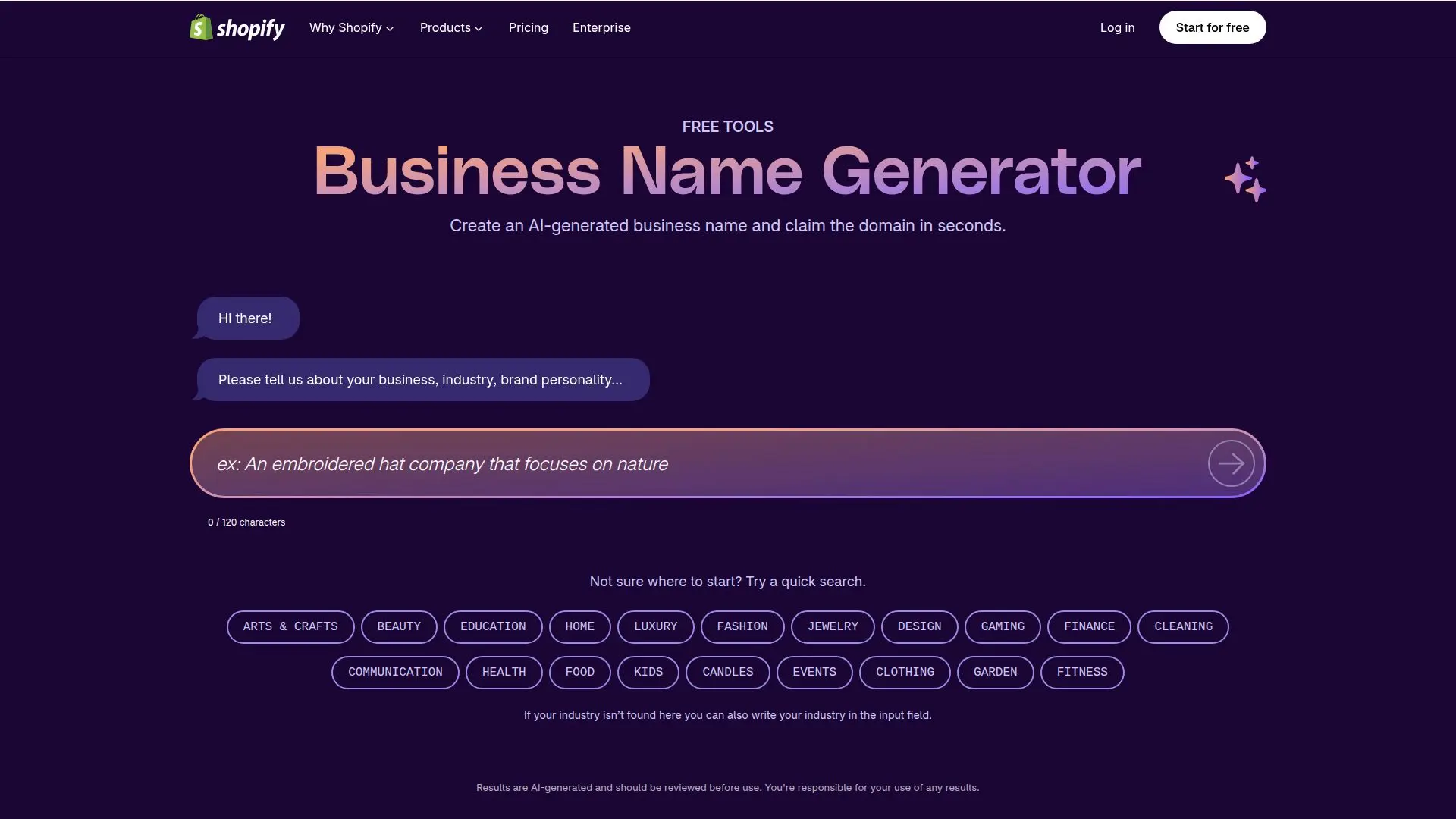Choose the Design category chip
1456x819 pixels.
[919, 626]
